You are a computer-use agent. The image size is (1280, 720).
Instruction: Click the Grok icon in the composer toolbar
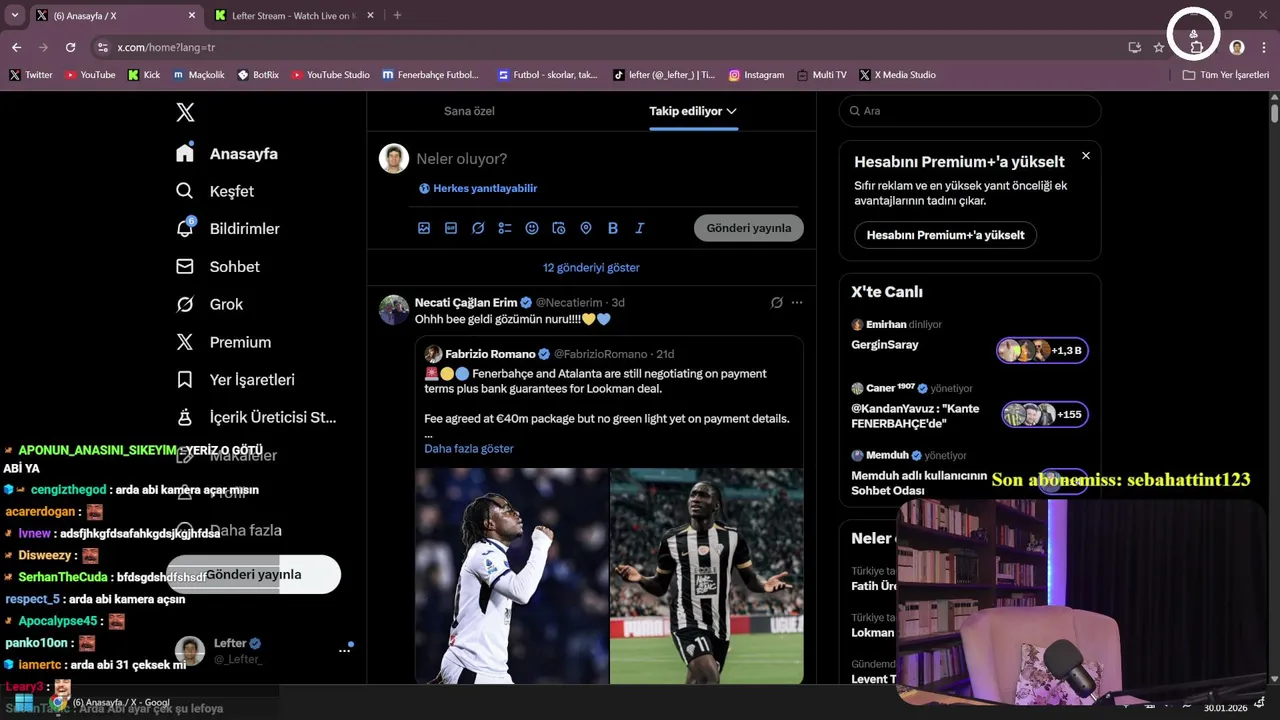tap(478, 228)
